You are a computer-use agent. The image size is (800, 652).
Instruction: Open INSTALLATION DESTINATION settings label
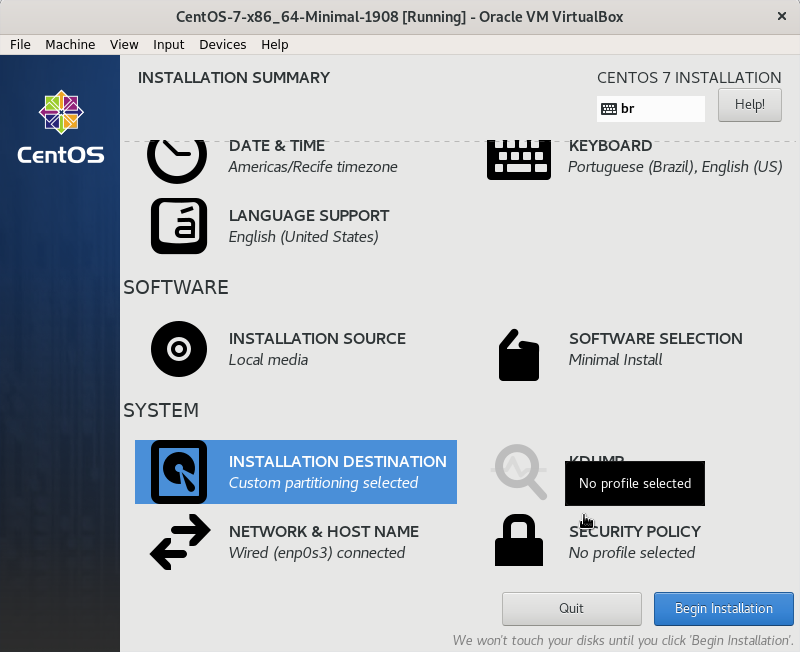pyautogui.click(x=337, y=462)
